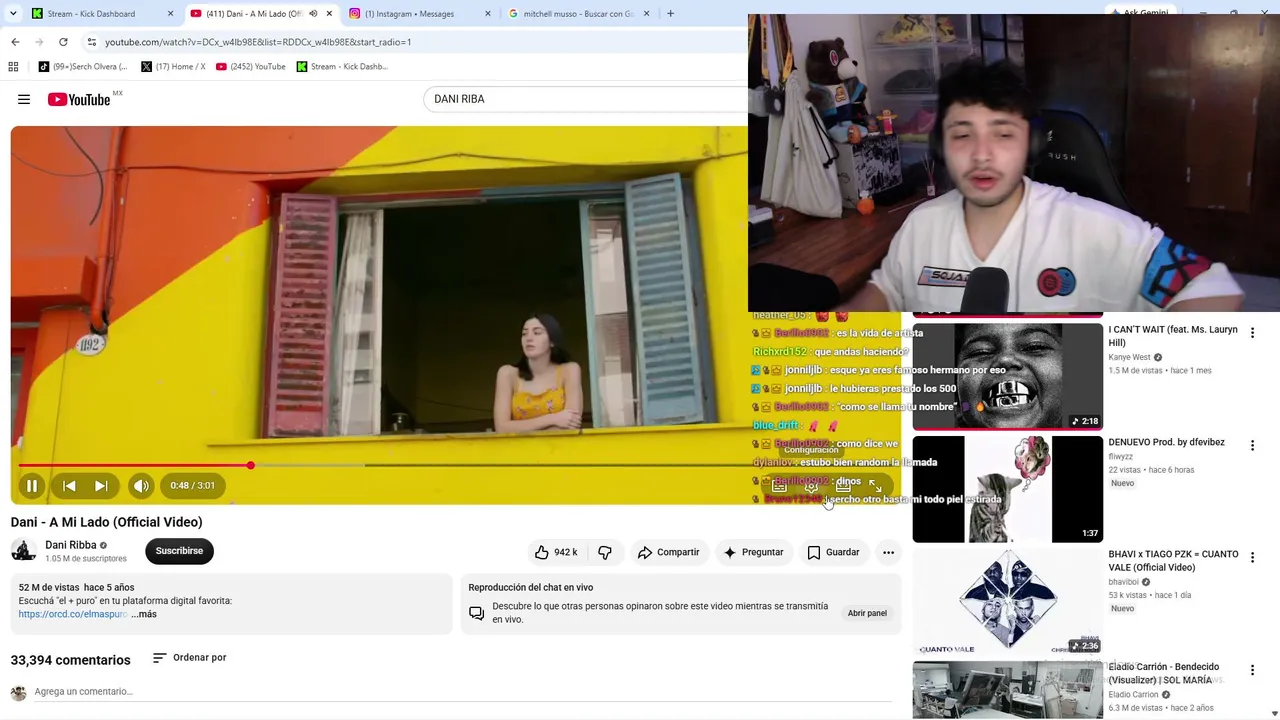Click the Preguntar button
1280x720 pixels.
coord(753,552)
